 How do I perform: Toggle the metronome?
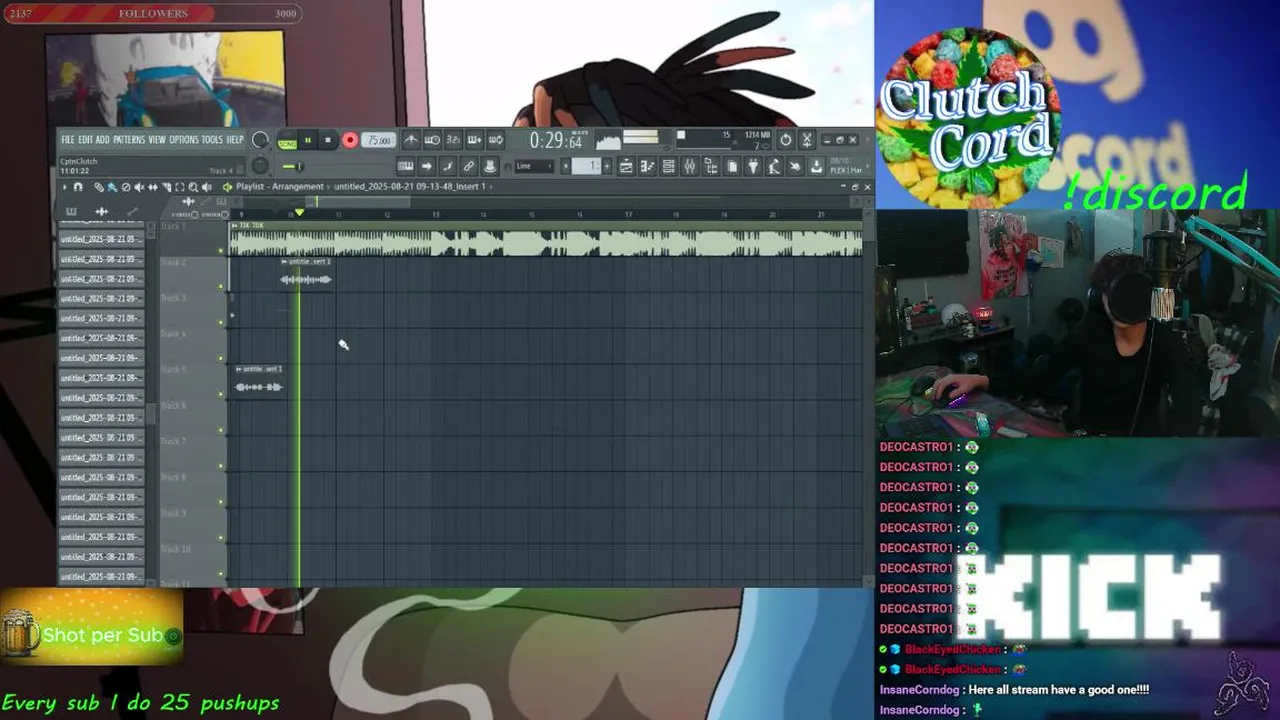click(412, 140)
